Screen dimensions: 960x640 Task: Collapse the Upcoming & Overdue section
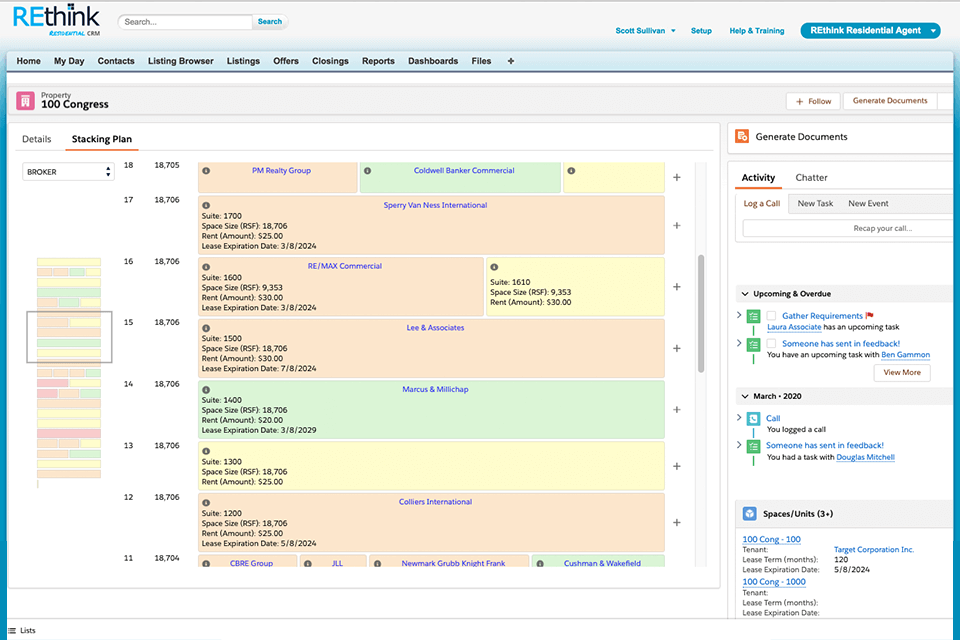coord(744,294)
